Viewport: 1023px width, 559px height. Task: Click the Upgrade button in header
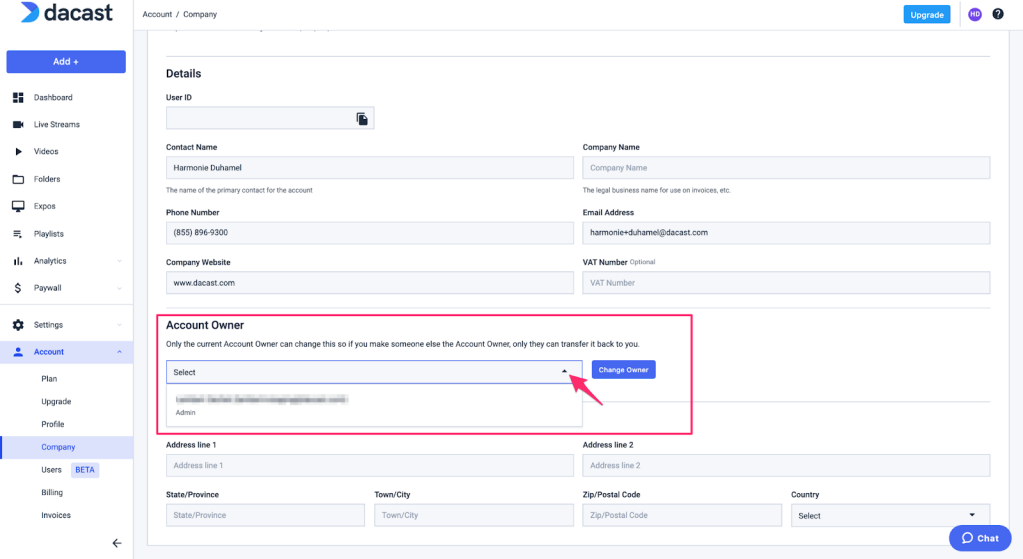pos(926,14)
